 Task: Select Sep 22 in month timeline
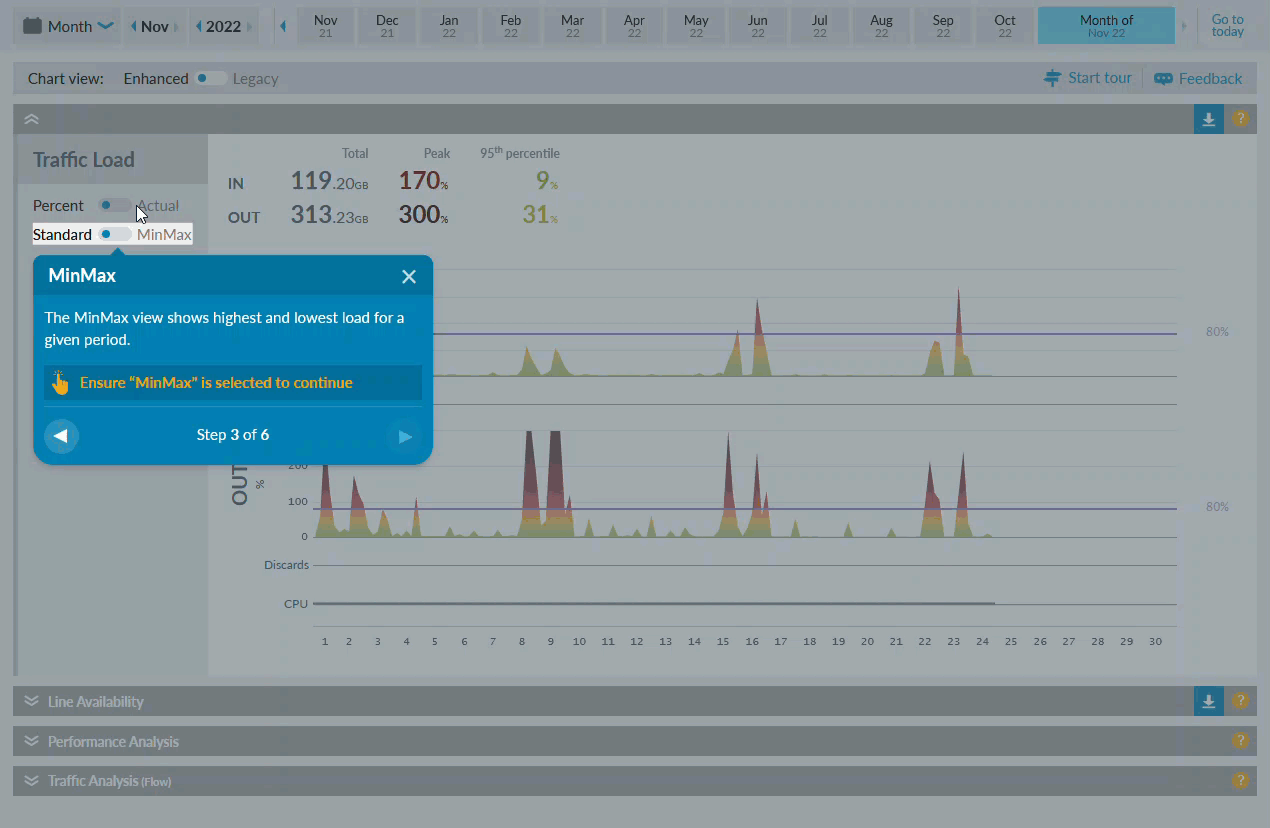[x=942, y=26]
